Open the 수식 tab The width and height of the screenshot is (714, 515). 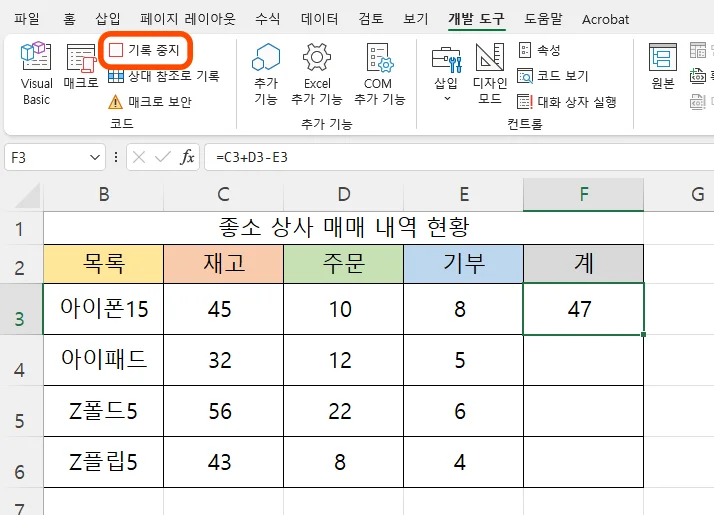point(268,19)
